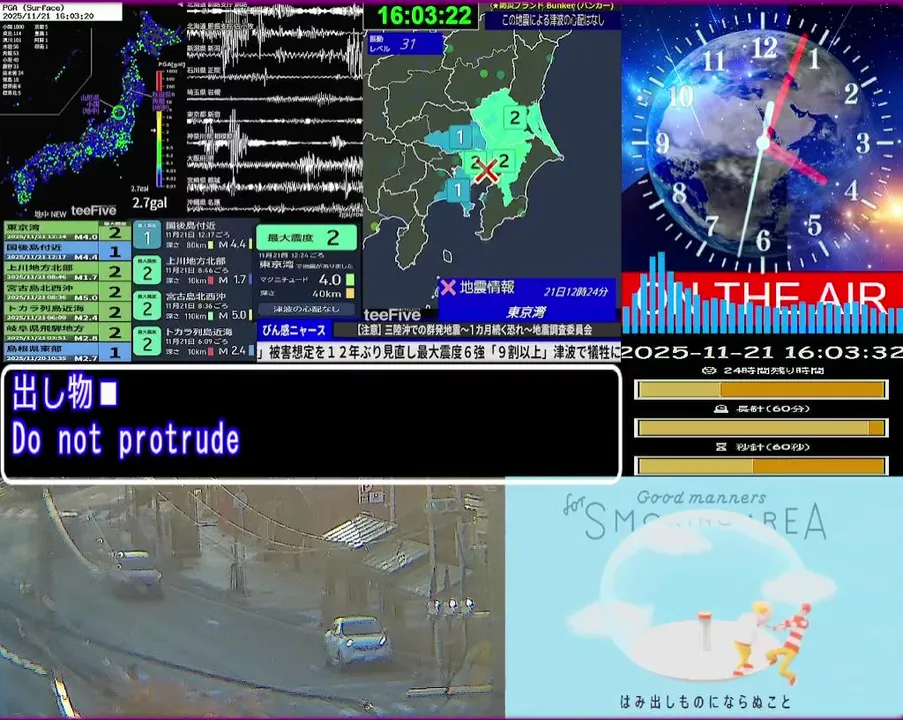This screenshot has width=903, height=720.
Task: Click the clock icon beside 248時間残り時間
Action: [710, 370]
